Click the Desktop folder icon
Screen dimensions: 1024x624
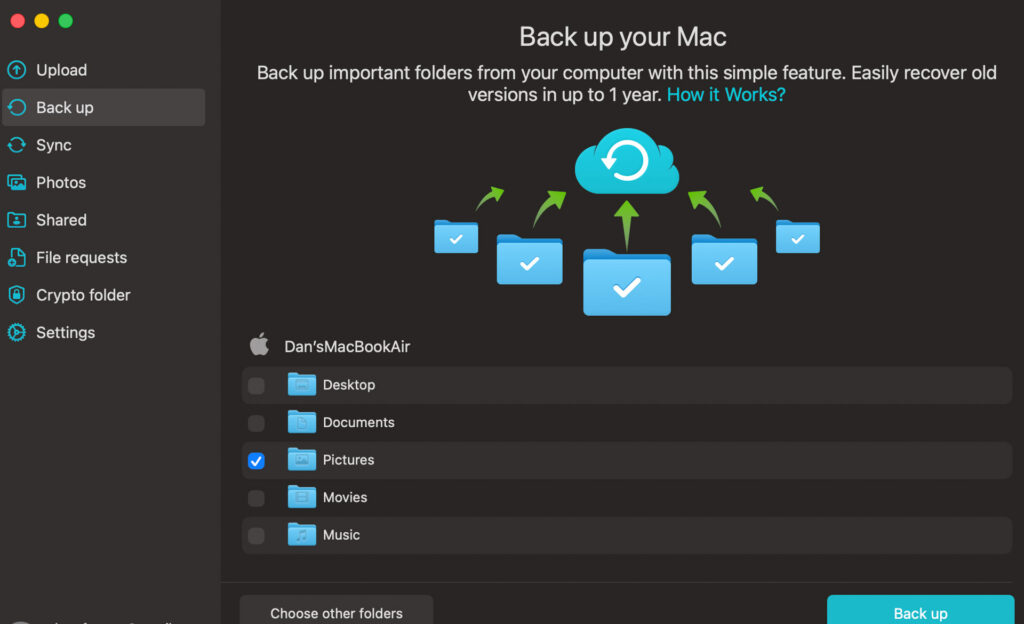[x=301, y=384]
